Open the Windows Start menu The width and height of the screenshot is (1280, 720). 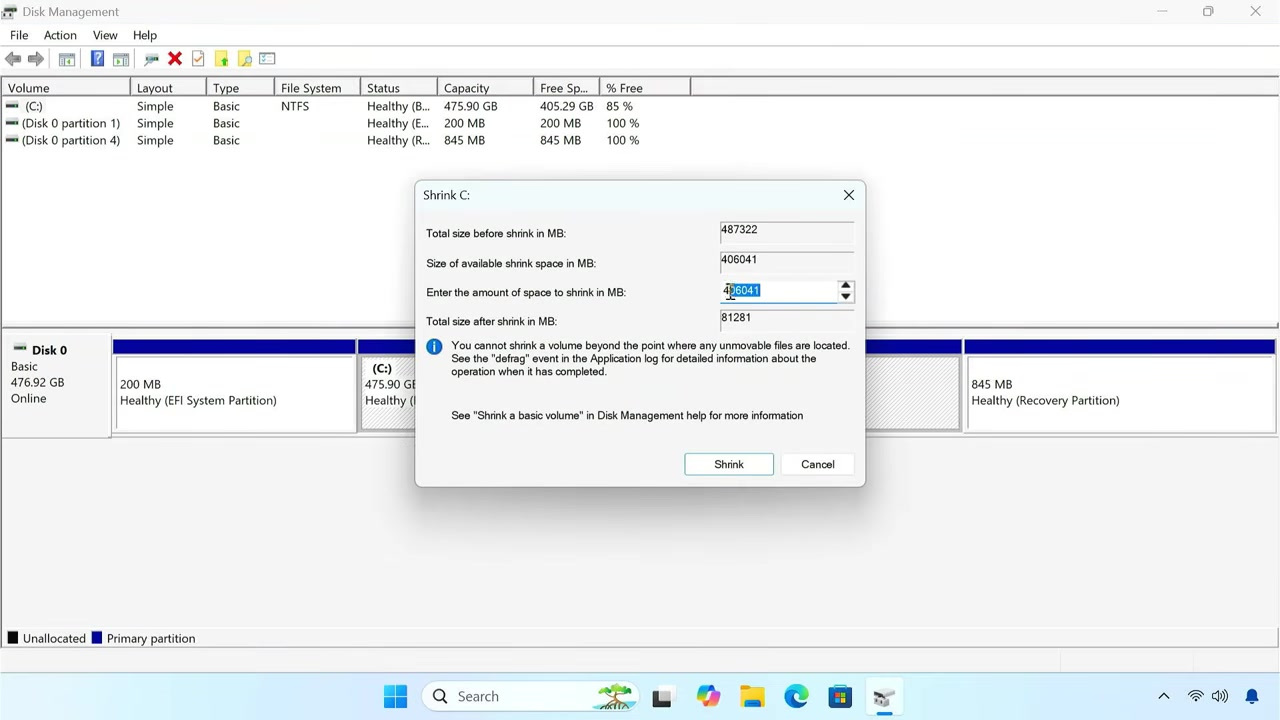396,696
